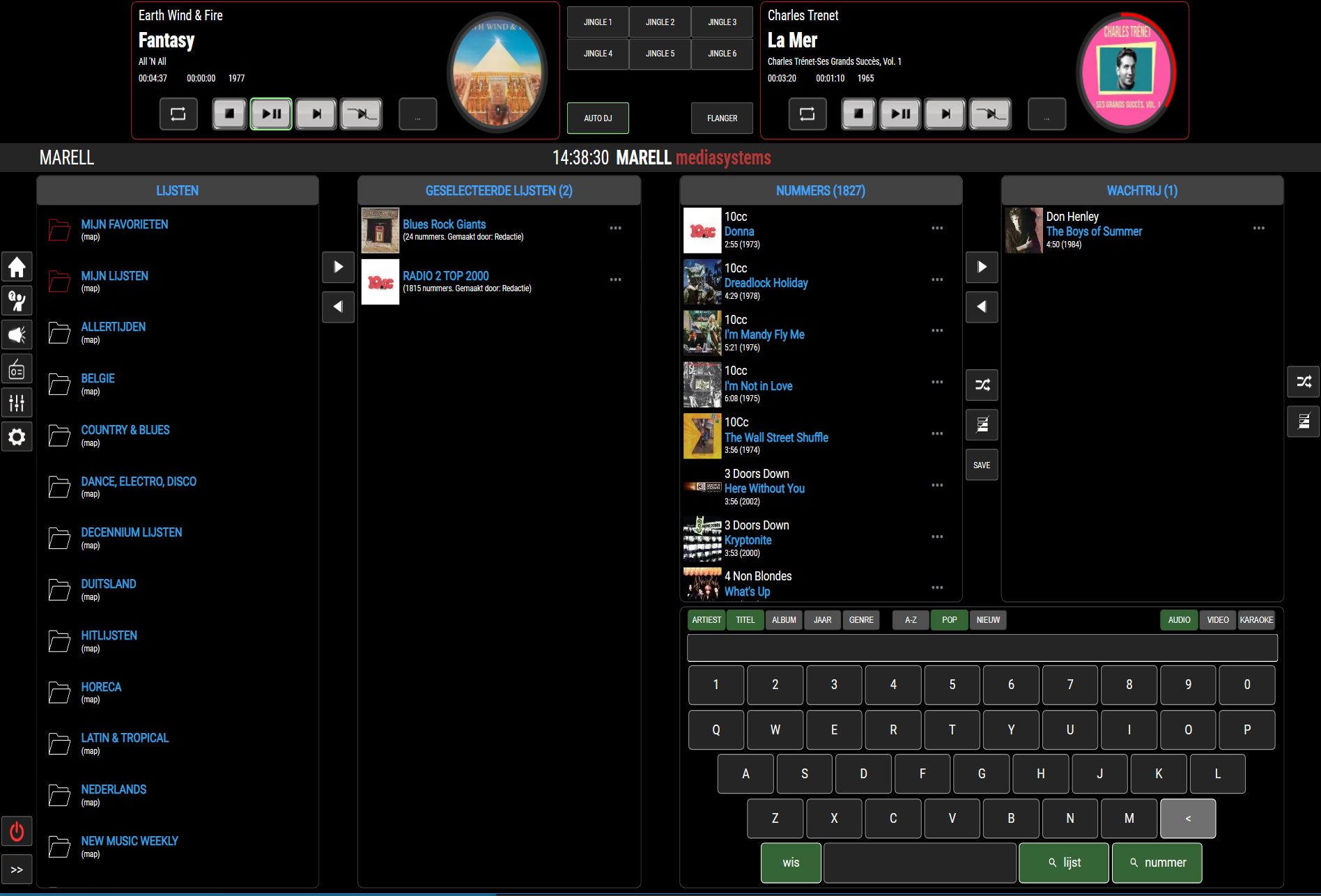This screenshot has width=1321, height=896.
Task: Toggle repeat on the left deck
Action: tap(178, 114)
